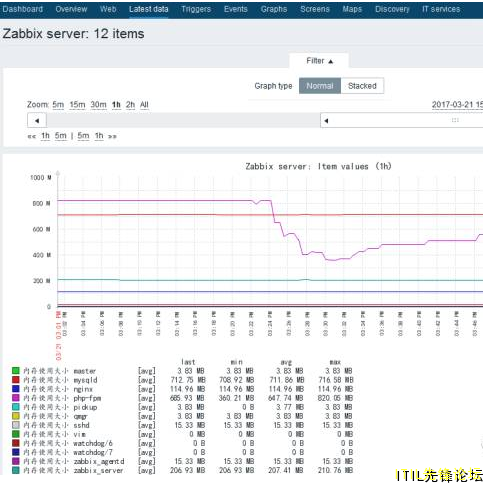Click the blue nginx legend swatch
This screenshot has width=483, height=486.
[16, 389]
